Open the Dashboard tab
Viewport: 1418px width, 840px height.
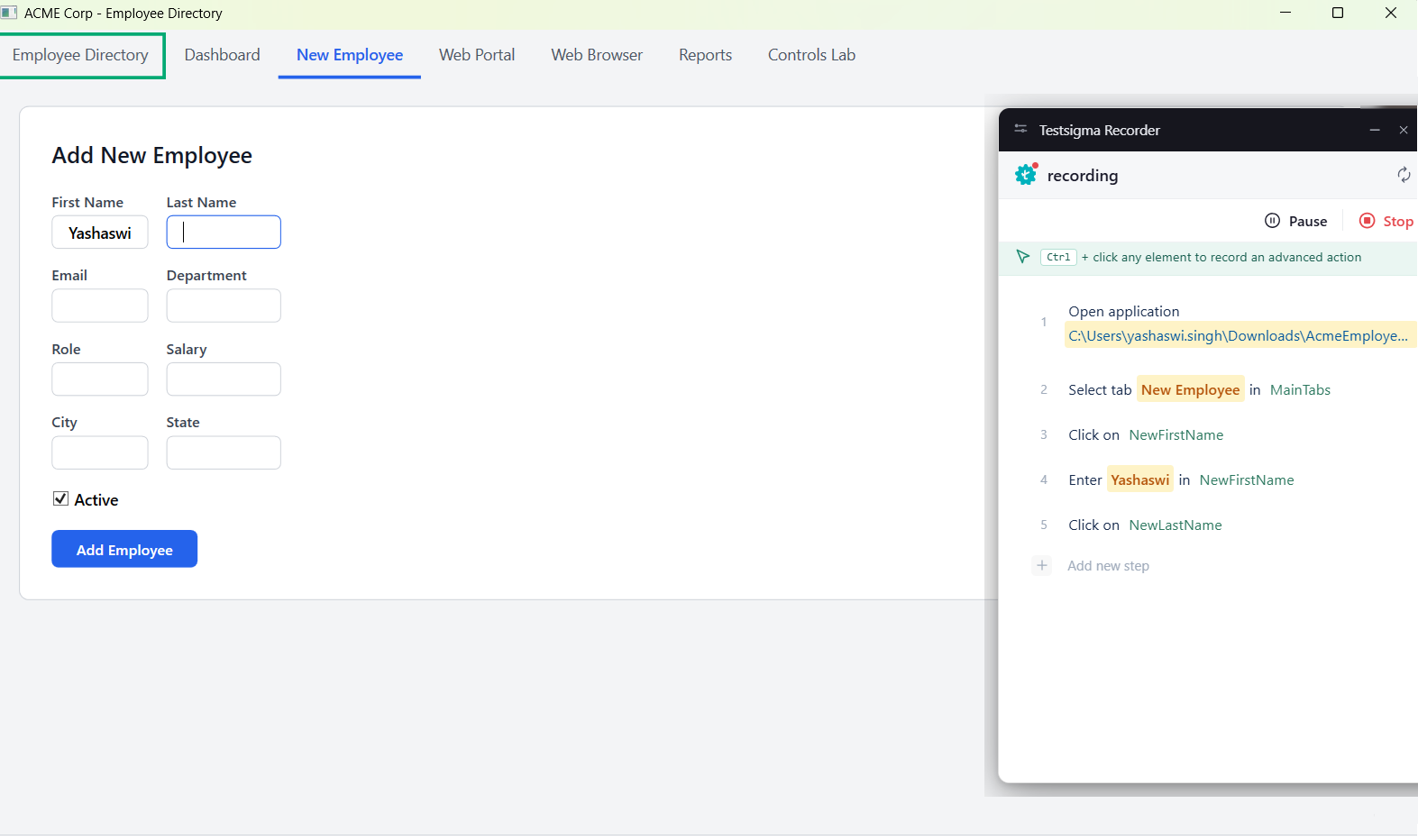[x=222, y=55]
